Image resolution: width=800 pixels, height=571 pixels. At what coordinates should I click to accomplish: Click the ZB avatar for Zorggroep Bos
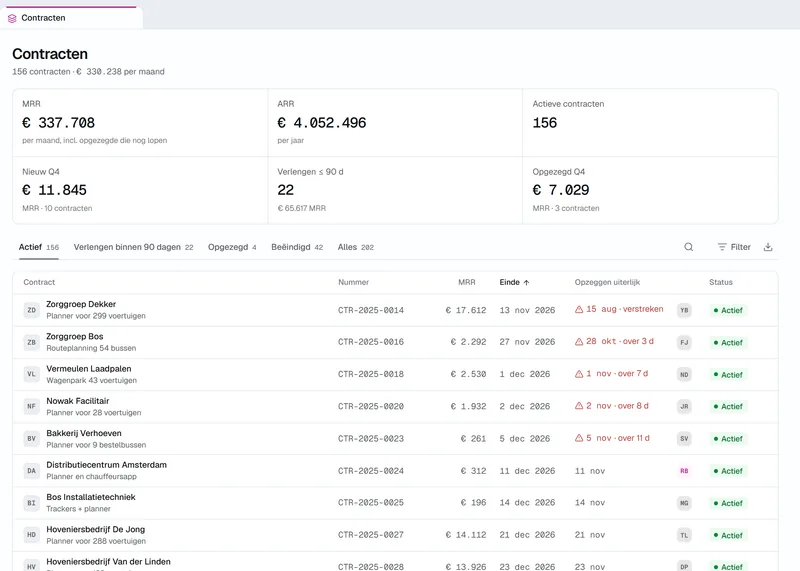click(32, 342)
